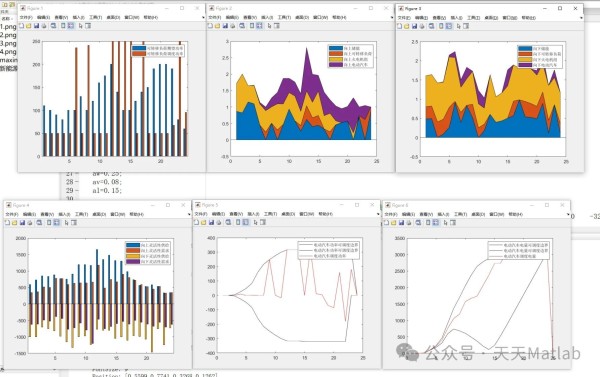Viewport: 600px width, 377px height.
Task: Open 桌面(D) menu in Figure 1
Action: tap(113, 18)
